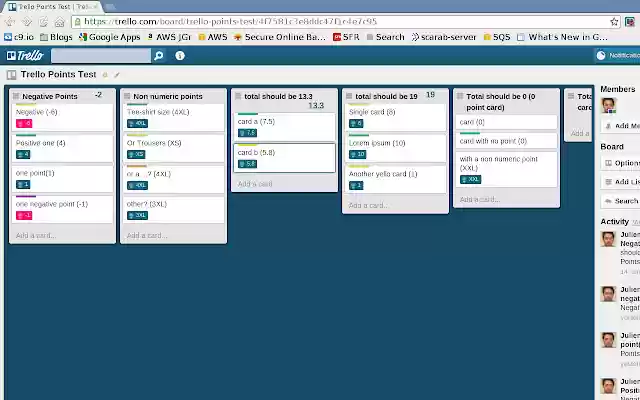This screenshot has height=400, width=640.
Task: Click the Add Members button
Action: pyautogui.click(x=620, y=126)
